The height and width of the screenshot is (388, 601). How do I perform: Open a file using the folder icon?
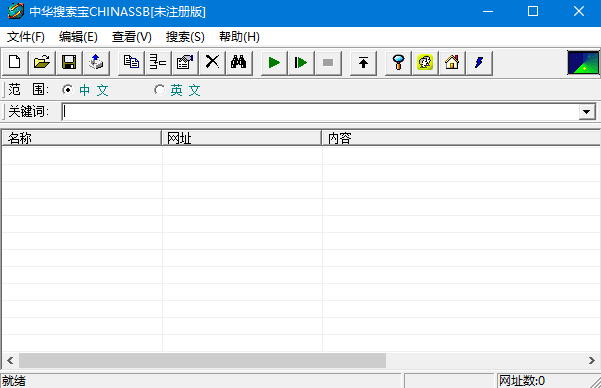(42, 62)
